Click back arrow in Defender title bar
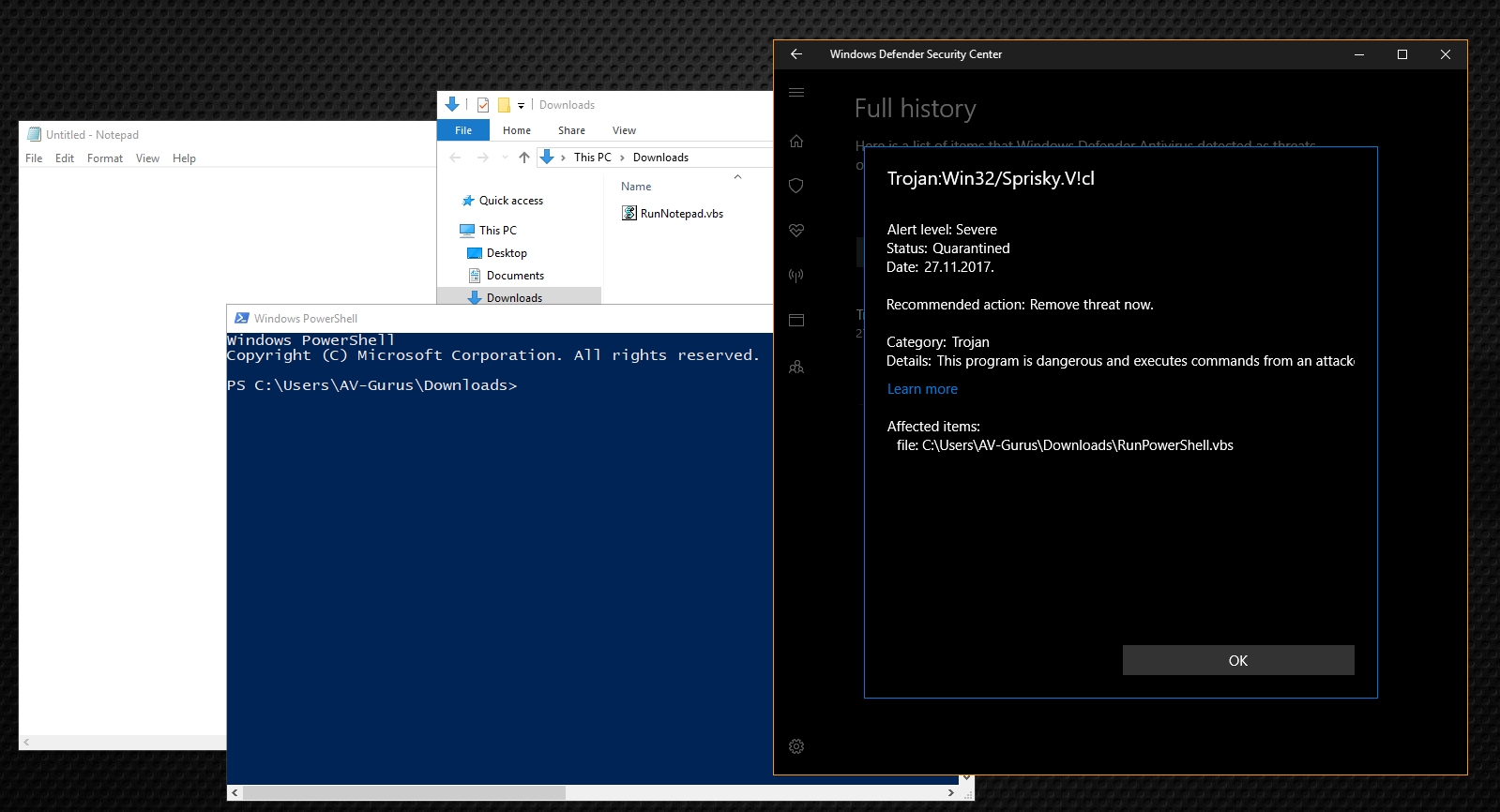 coord(796,54)
